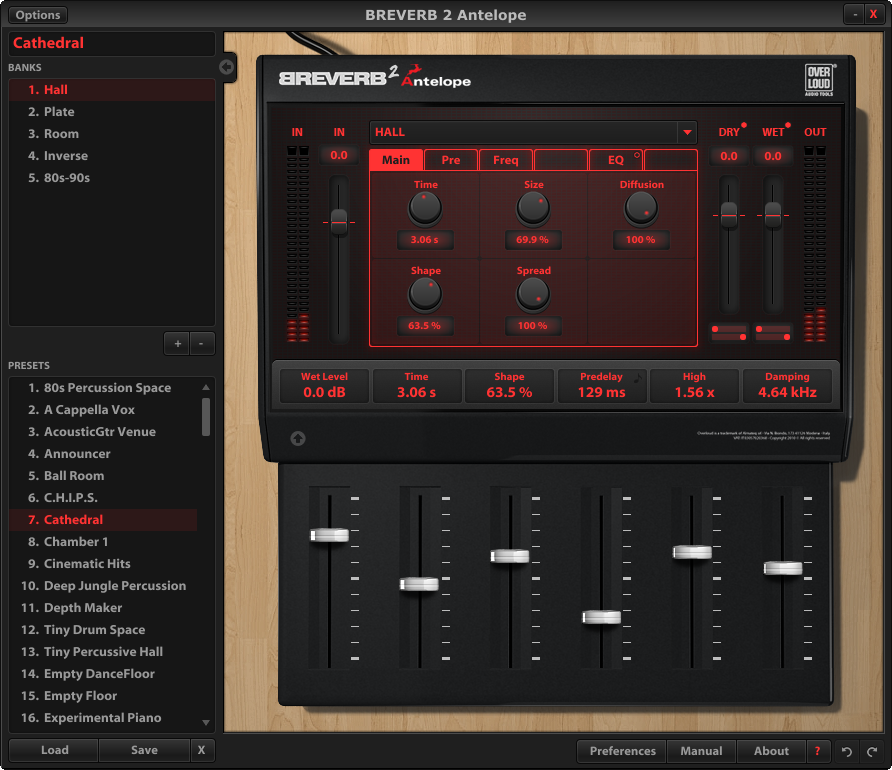Select preset Ball Room
892x770 pixels.
coord(103,476)
